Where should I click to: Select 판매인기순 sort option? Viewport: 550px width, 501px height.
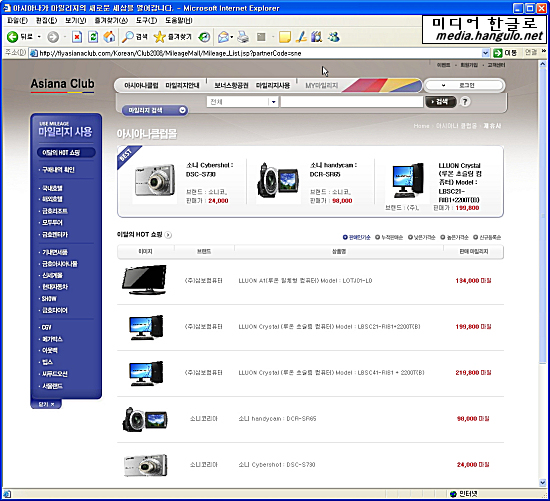[356, 238]
